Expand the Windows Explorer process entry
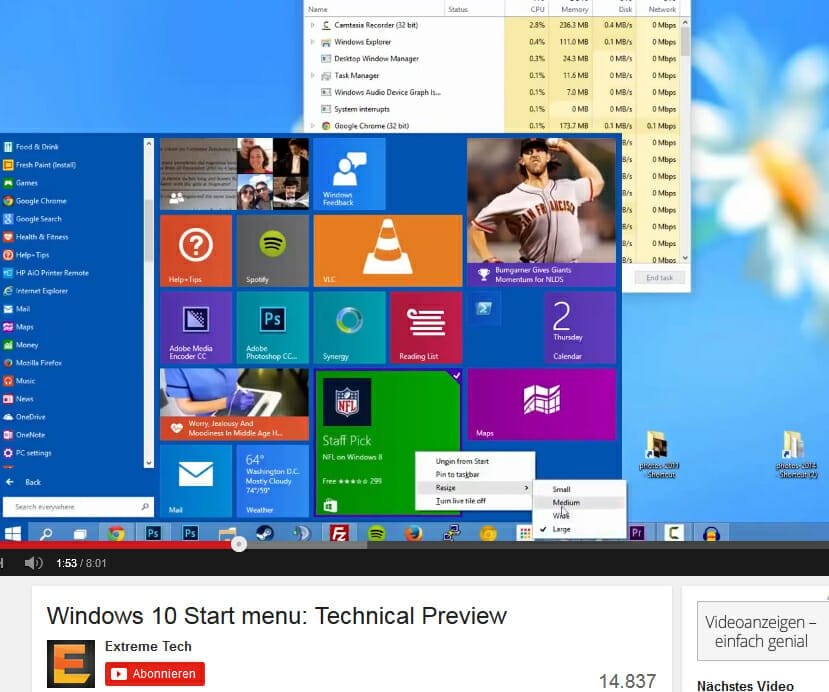The width and height of the screenshot is (829, 692). pyautogui.click(x=312, y=42)
